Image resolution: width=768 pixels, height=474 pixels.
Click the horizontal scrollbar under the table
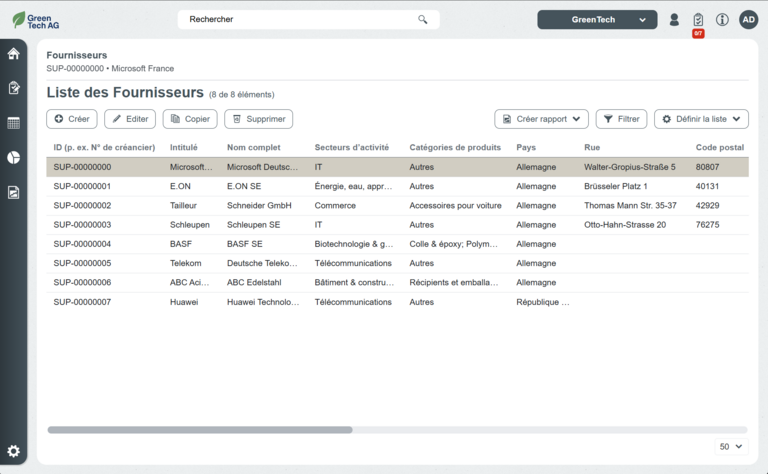point(200,430)
